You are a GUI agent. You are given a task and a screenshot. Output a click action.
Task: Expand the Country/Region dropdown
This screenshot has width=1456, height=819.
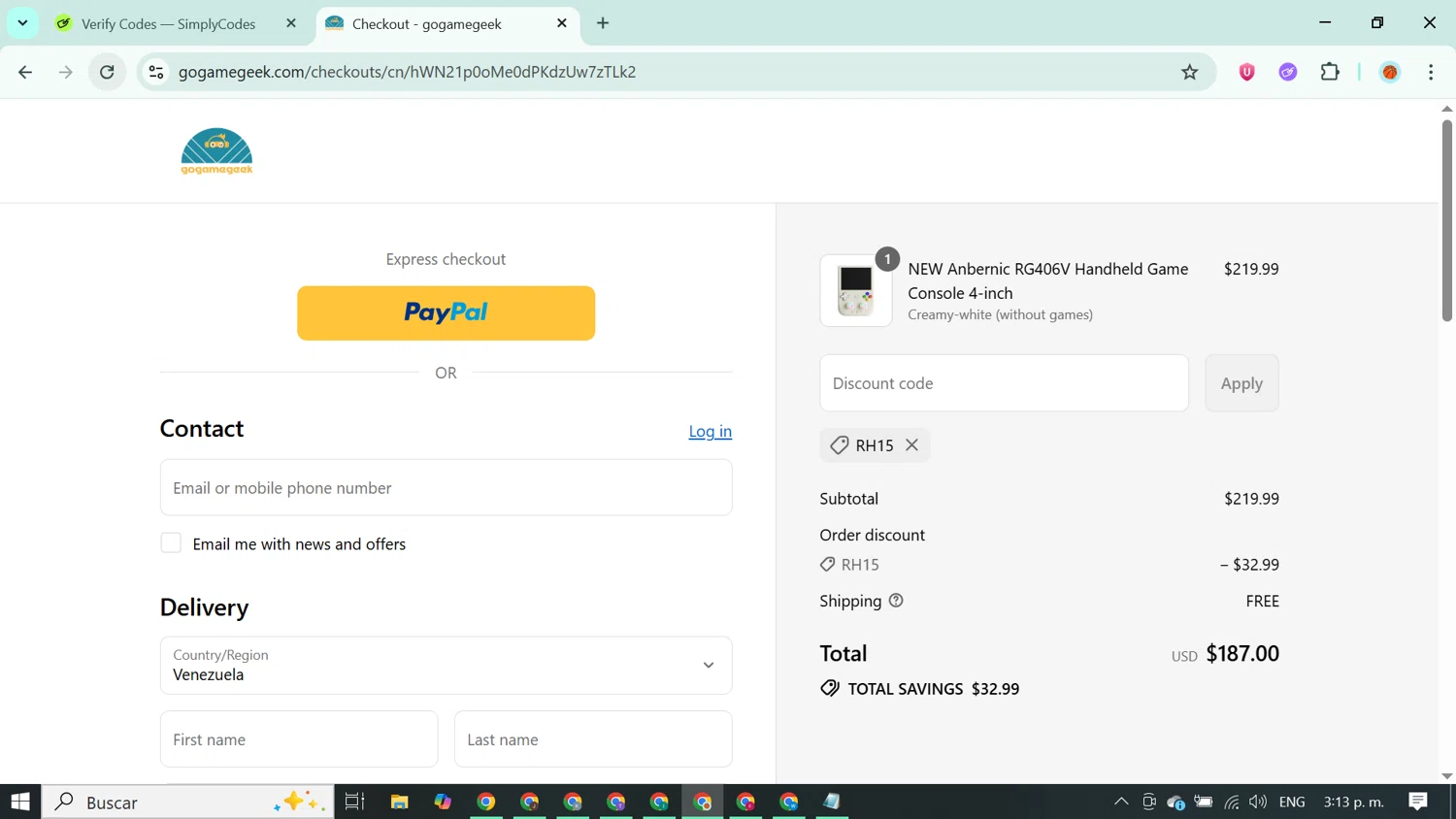tap(446, 666)
